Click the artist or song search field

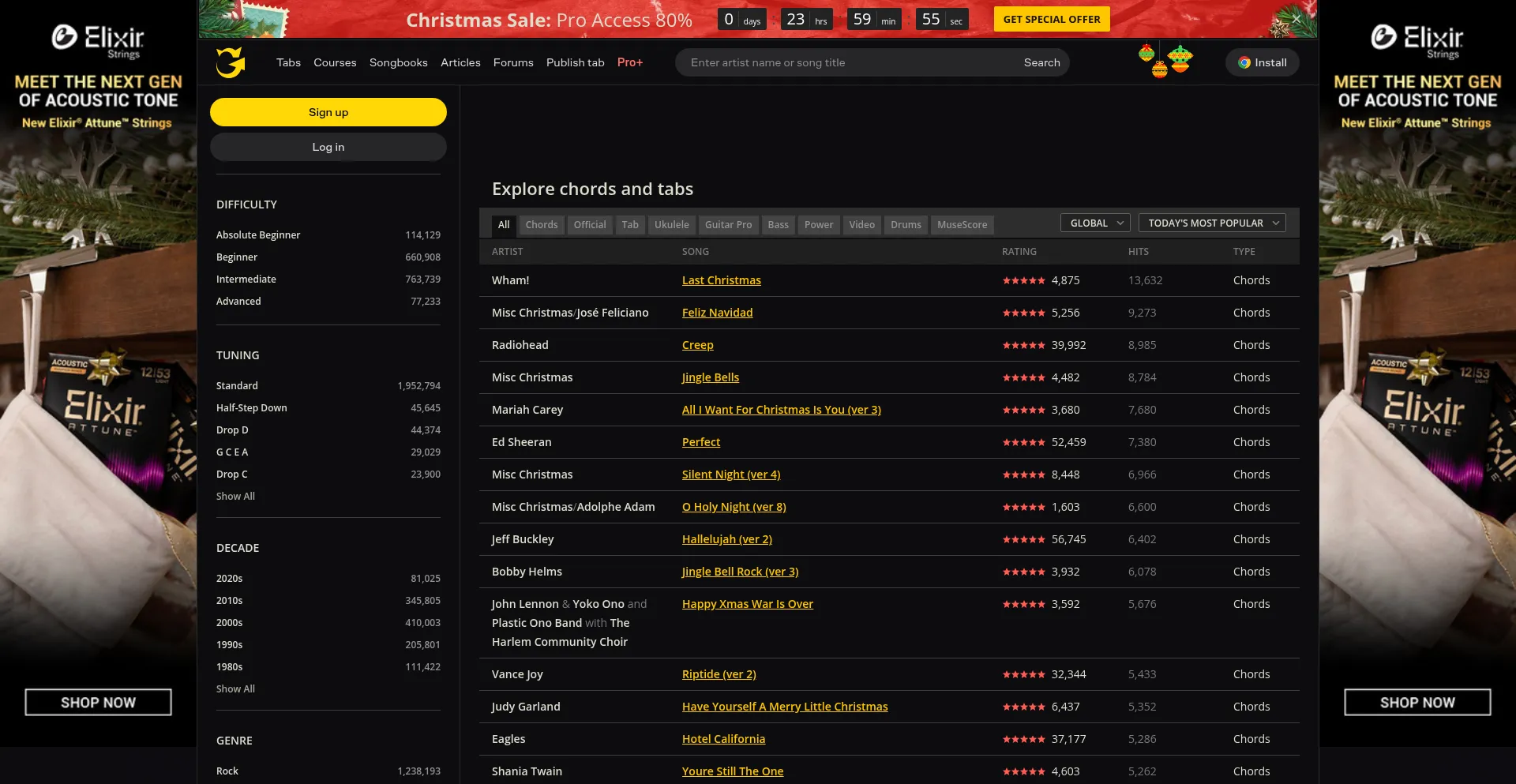(849, 62)
